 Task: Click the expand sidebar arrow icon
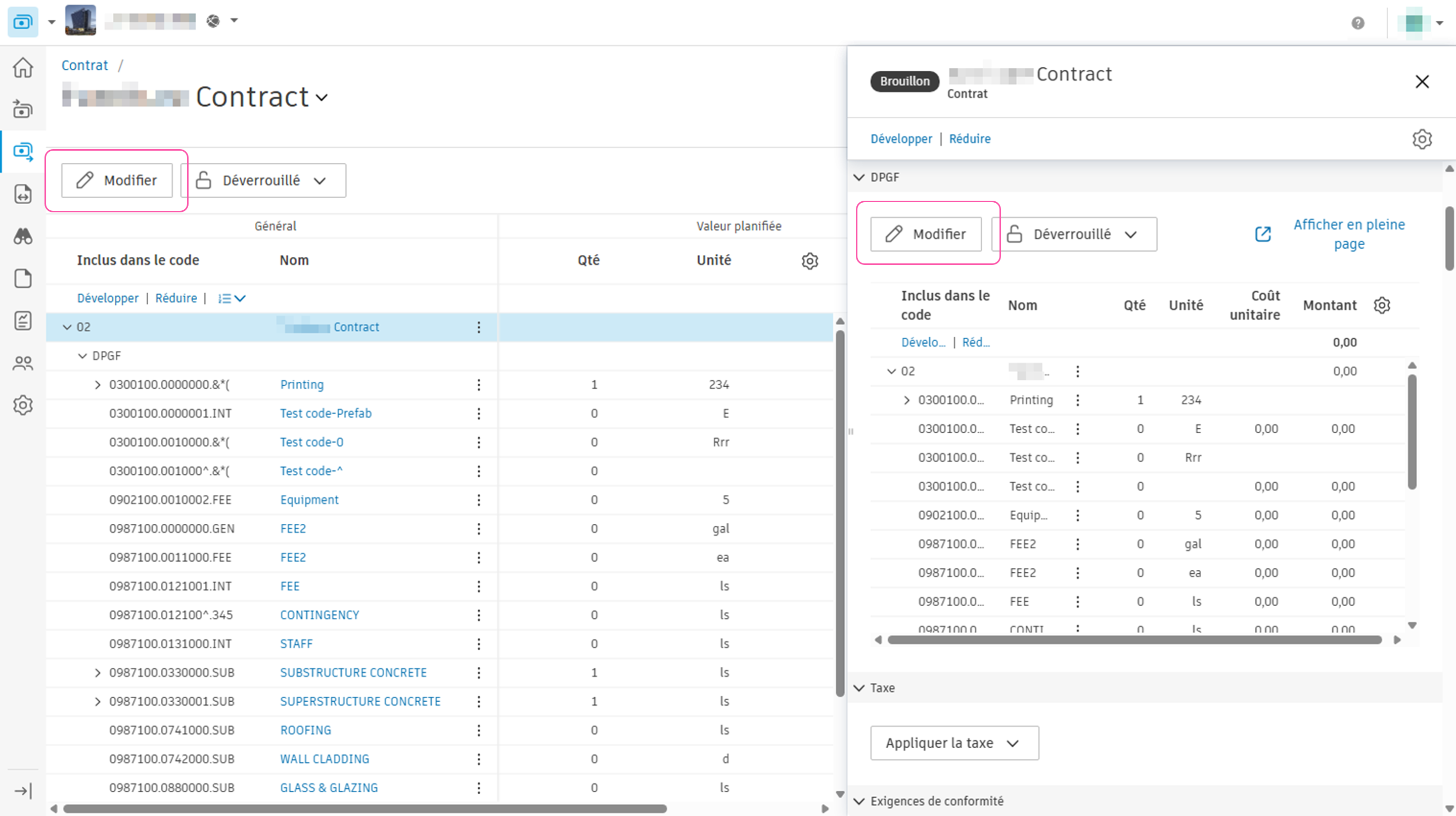pyautogui.click(x=23, y=791)
